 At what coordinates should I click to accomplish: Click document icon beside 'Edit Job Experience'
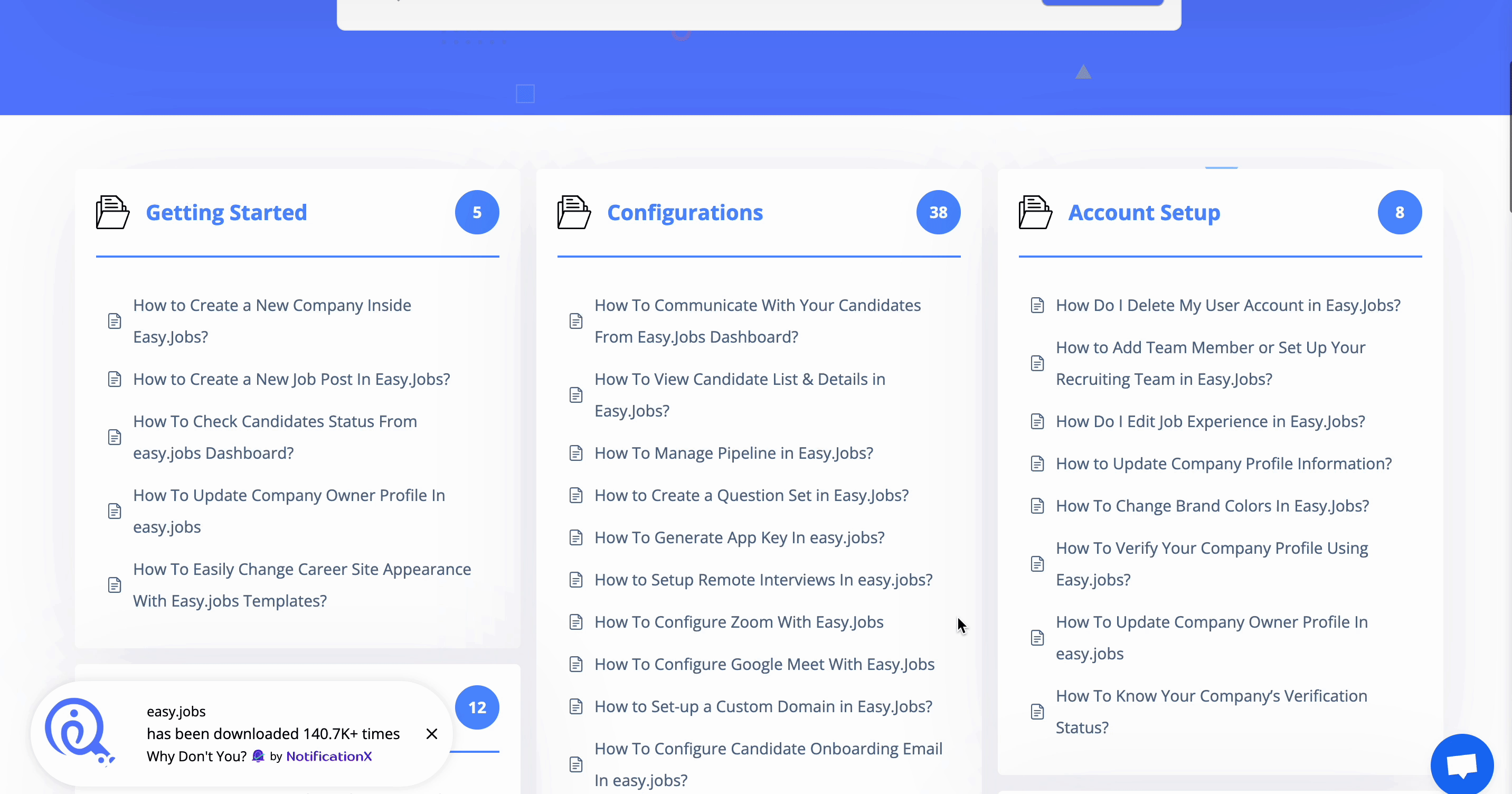click(1037, 421)
